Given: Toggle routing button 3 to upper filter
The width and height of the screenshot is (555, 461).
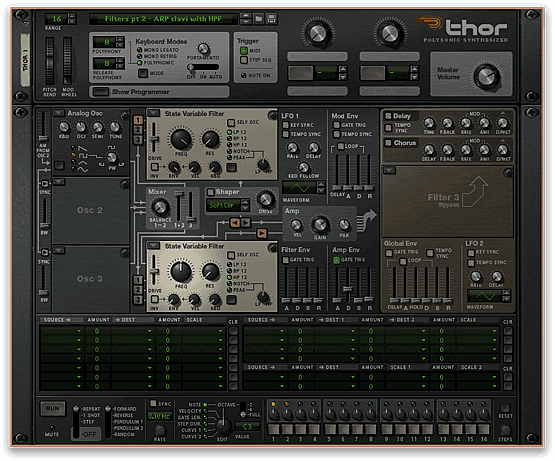Looking at the screenshot, I should (x=138, y=140).
